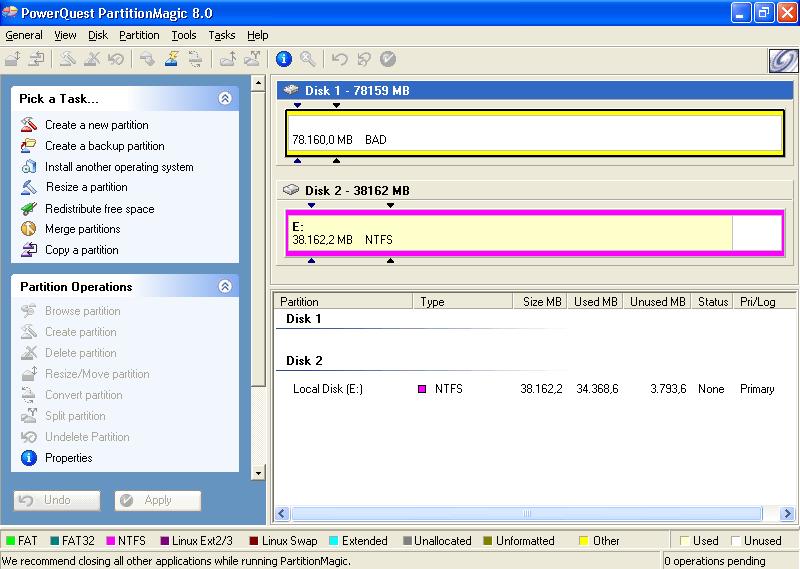
Task: Select the Local Disk (E:) row
Action: tap(534, 389)
